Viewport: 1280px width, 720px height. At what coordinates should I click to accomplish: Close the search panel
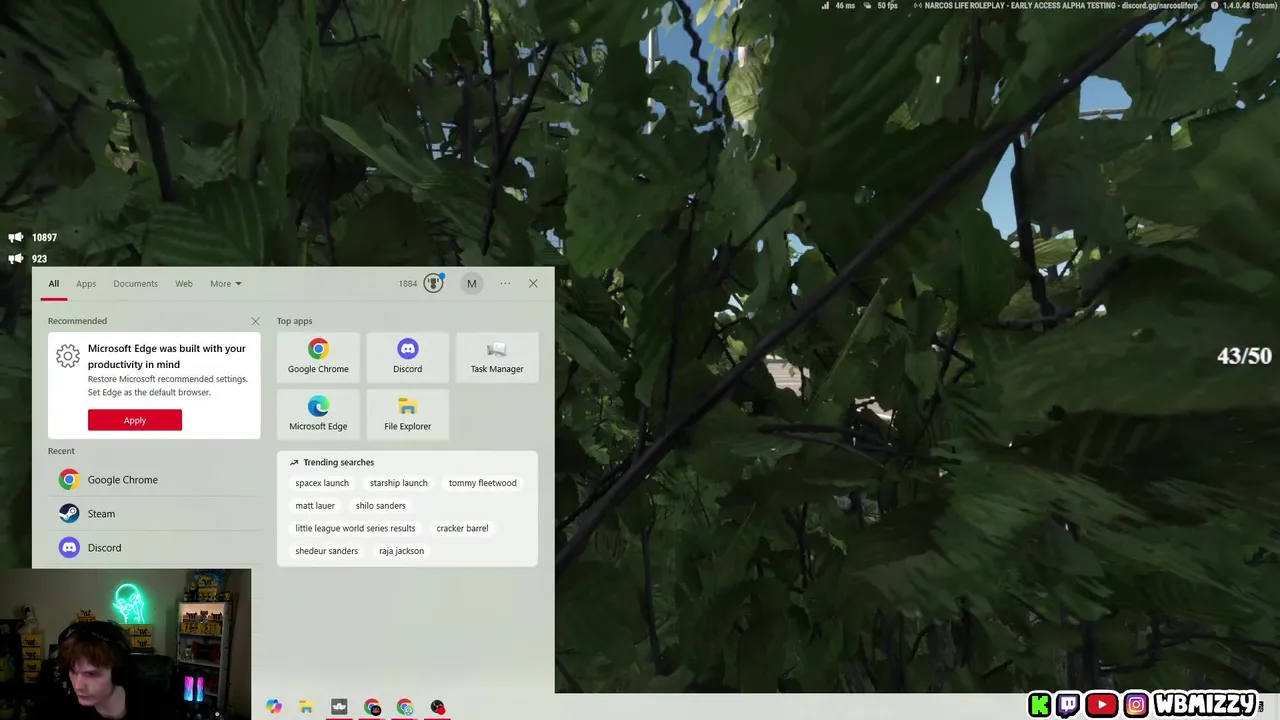tap(533, 283)
